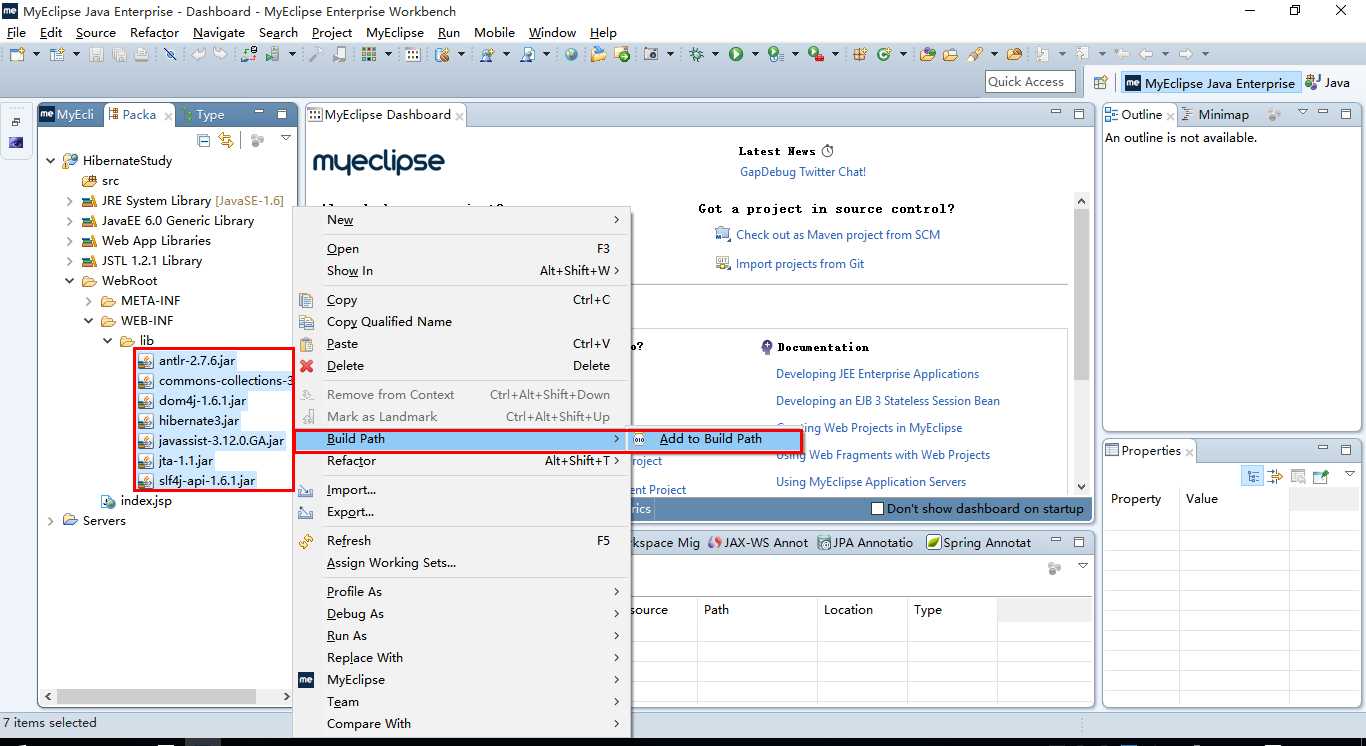
Task: Click Collapse All in Package Explorer
Action: click(204, 139)
